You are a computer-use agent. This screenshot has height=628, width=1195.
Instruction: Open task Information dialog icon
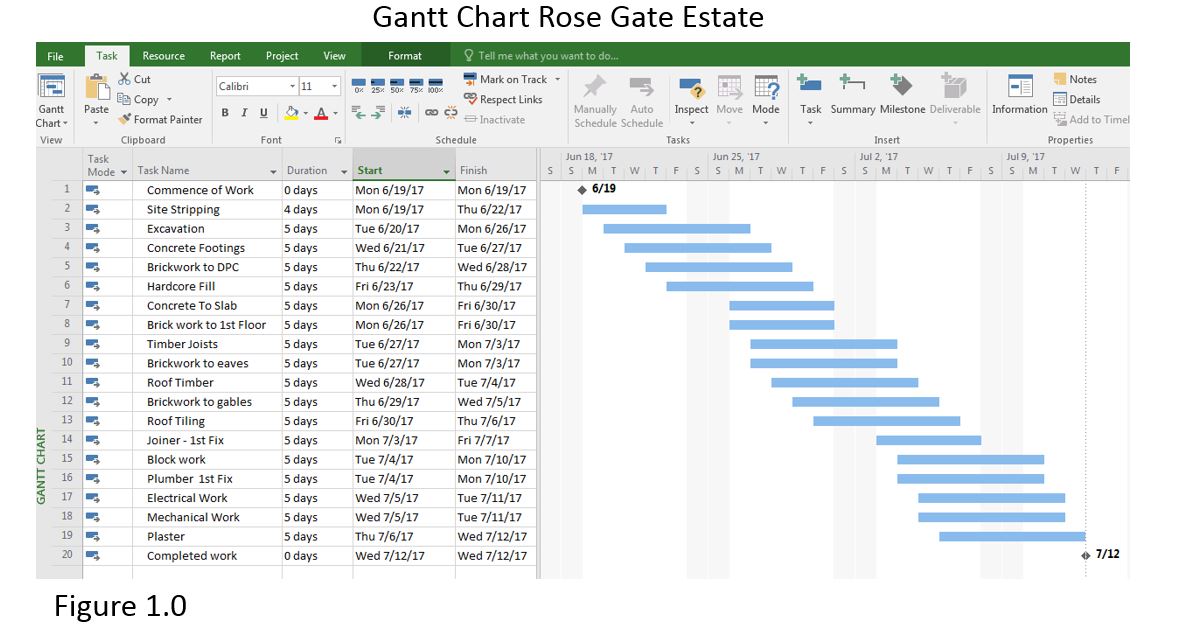(x=1019, y=97)
